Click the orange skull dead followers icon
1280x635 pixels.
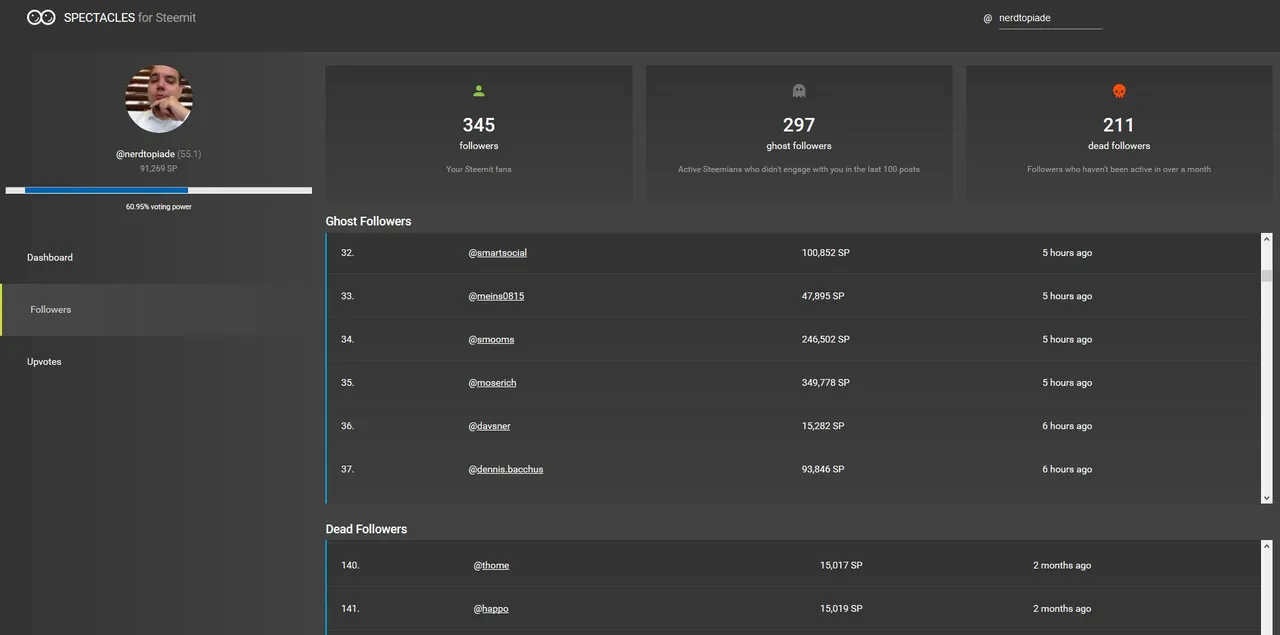point(1119,91)
